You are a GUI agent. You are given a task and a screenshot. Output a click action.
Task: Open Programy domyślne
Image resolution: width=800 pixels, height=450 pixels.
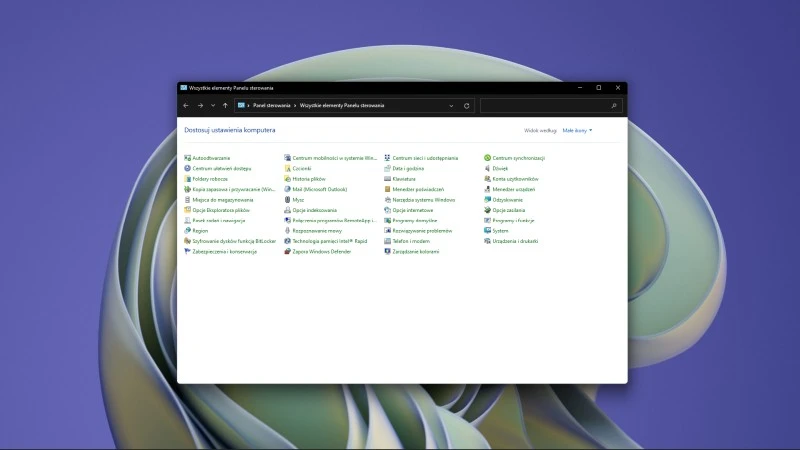(x=411, y=221)
